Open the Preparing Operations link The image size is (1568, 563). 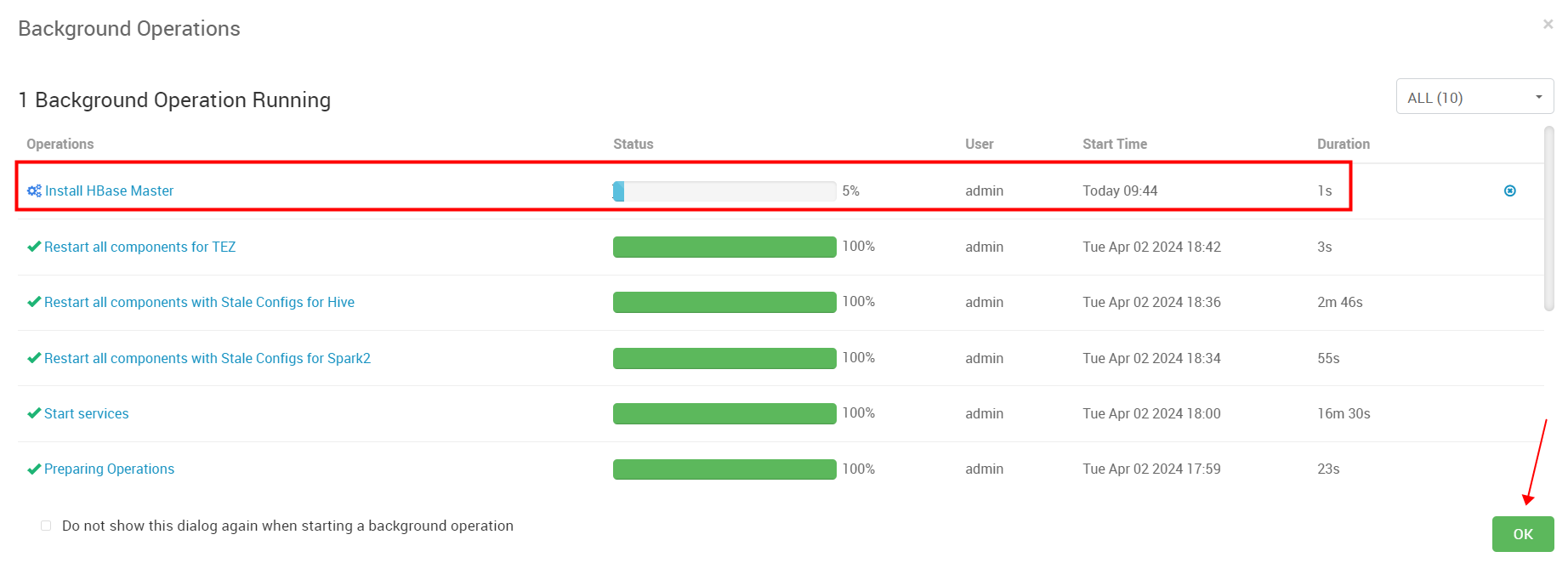pyautogui.click(x=109, y=469)
